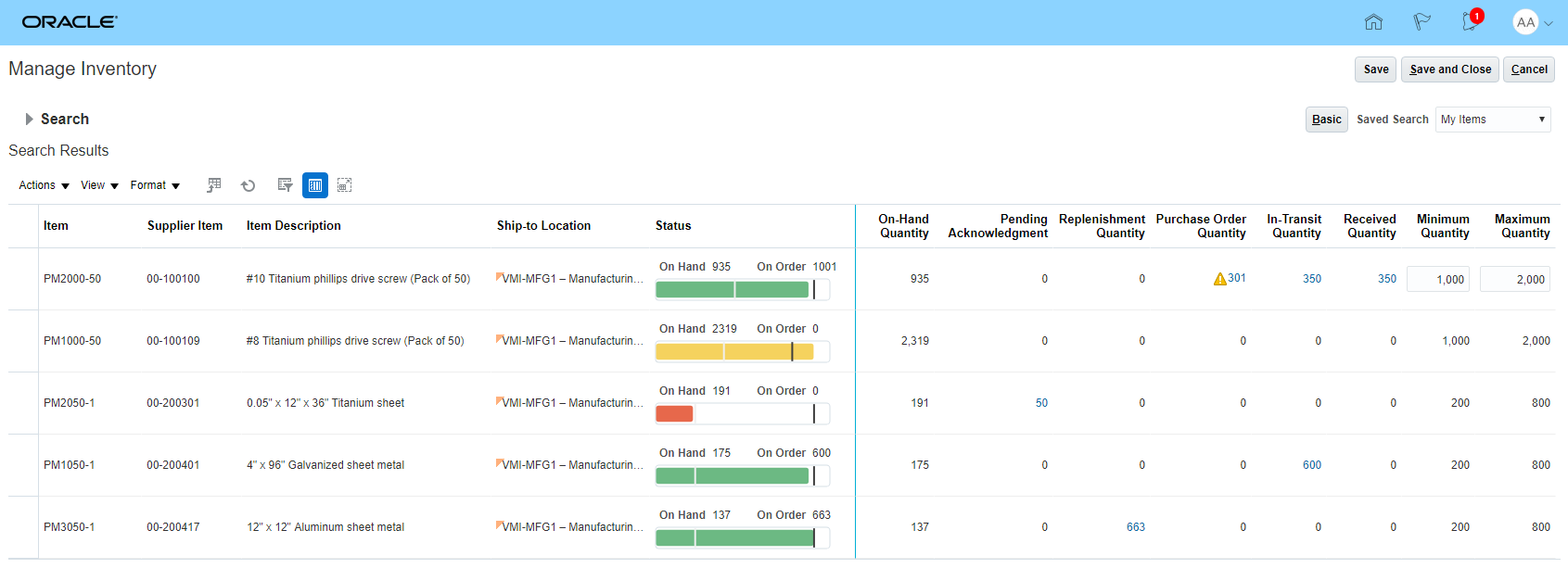The height and width of the screenshot is (568, 1568).
Task: Click the In-Transit Quantity 600 link
Action: 1311,465
